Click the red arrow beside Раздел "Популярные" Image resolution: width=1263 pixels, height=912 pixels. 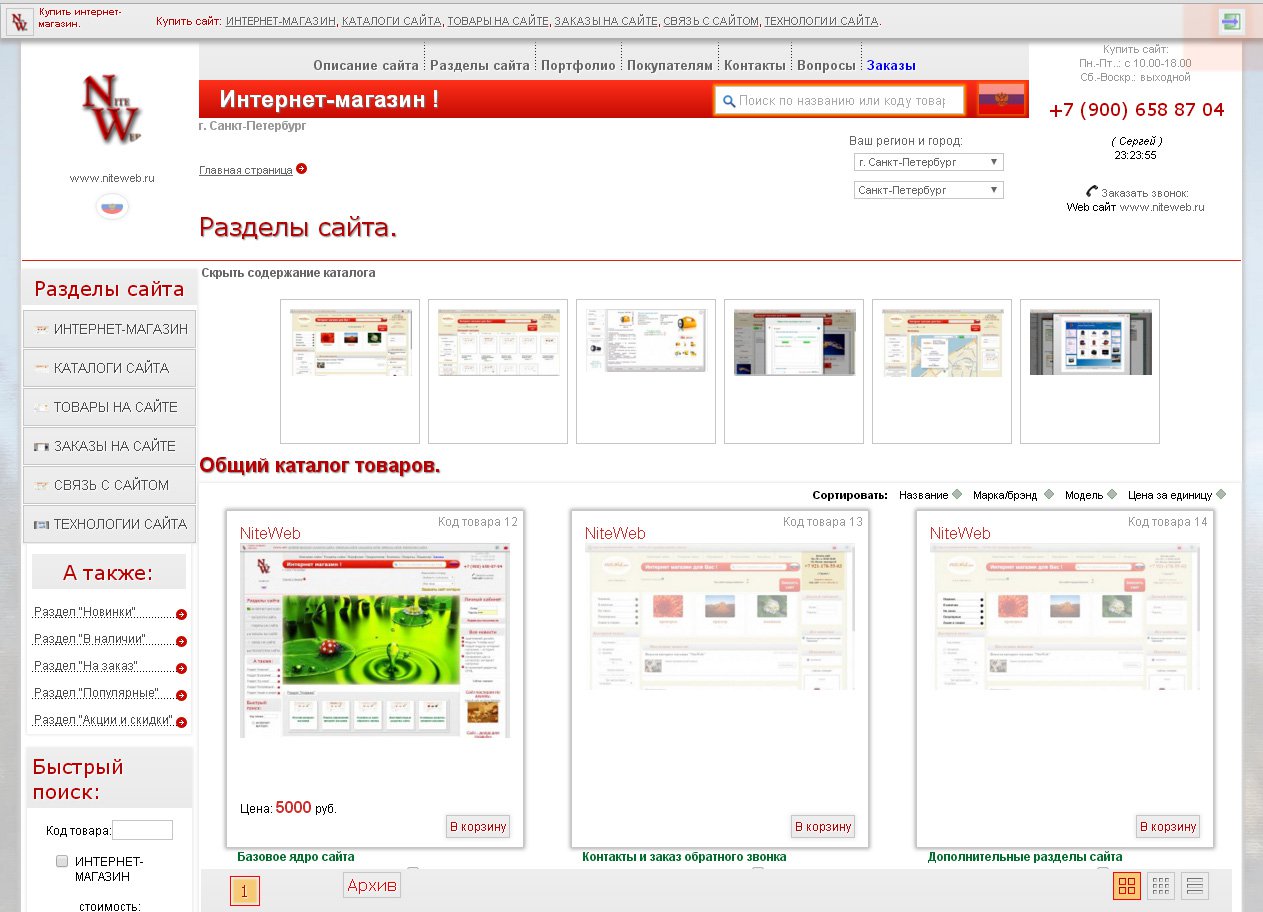181,695
